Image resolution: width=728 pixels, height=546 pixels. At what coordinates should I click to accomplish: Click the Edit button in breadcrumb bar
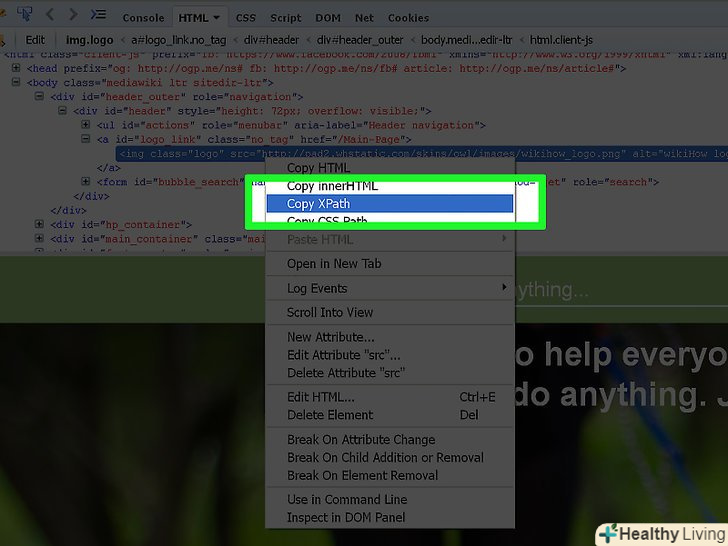35,40
